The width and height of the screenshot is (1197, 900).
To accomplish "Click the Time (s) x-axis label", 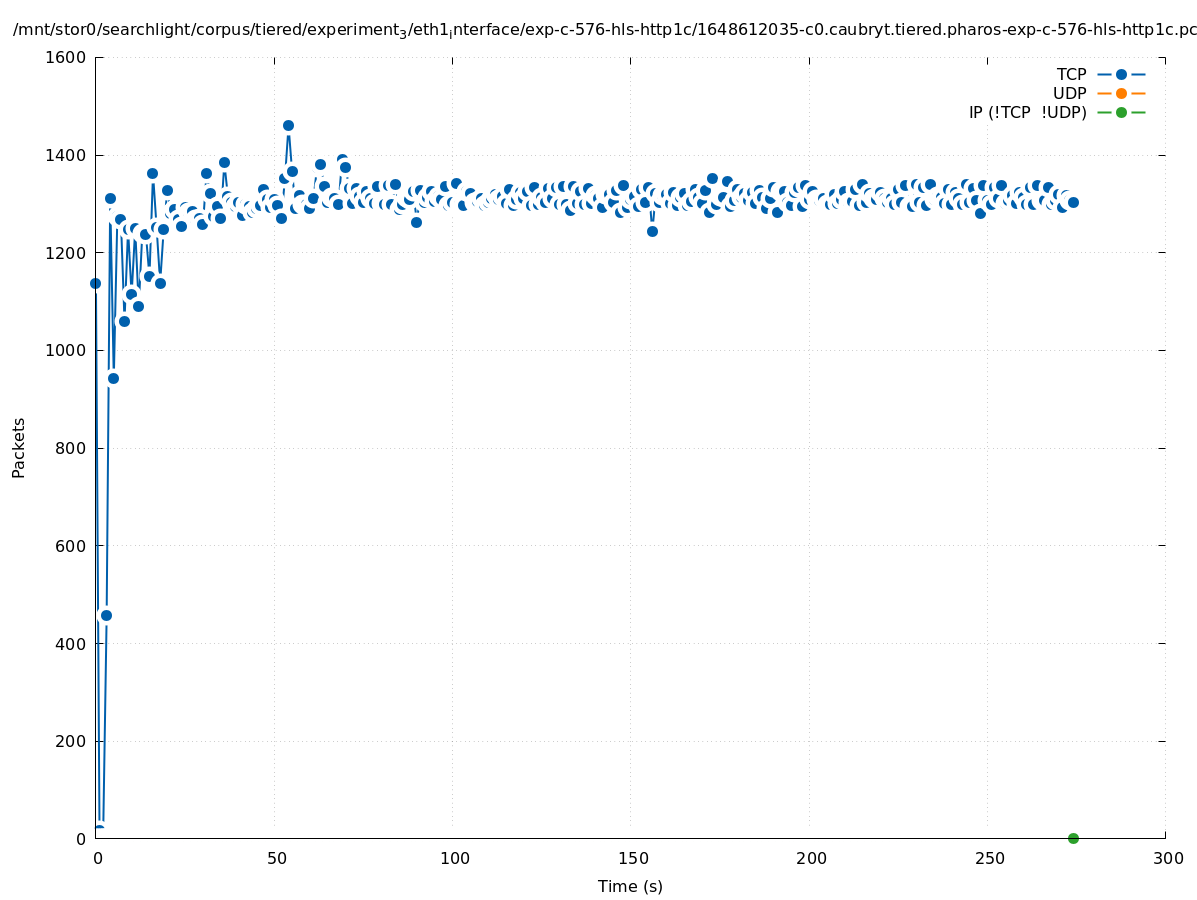I will coord(630,886).
